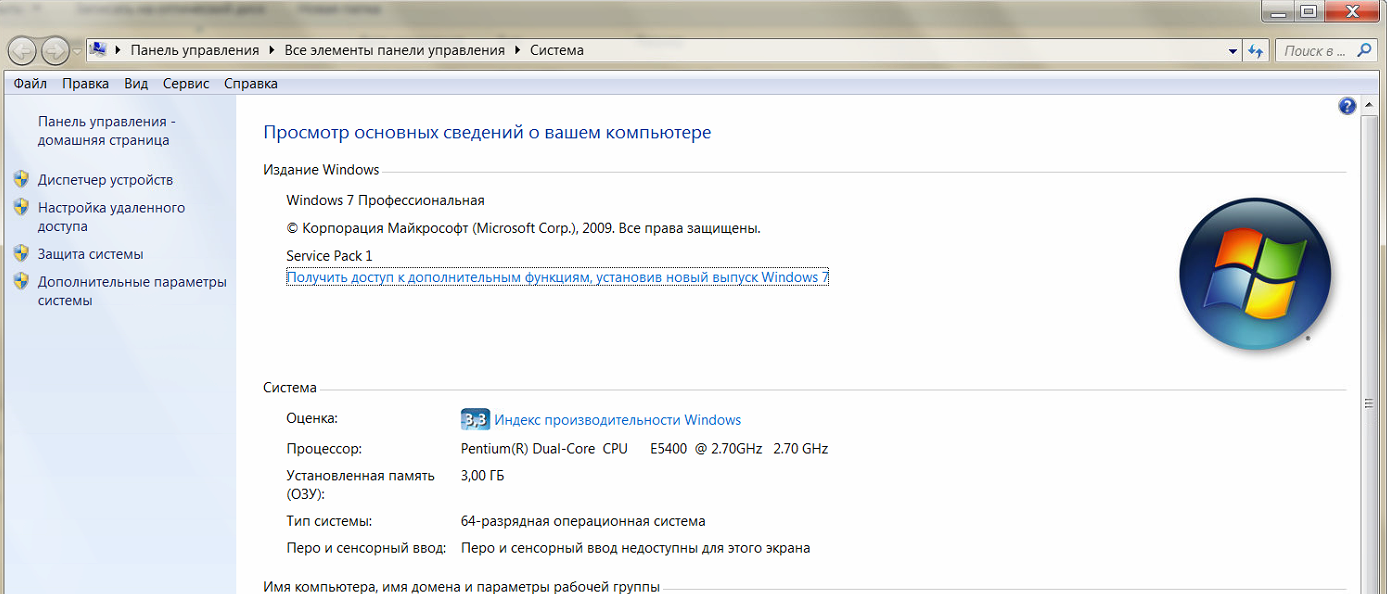The width and height of the screenshot is (1387, 594).
Task: Click the computer icon in address bar
Action: tap(100, 50)
